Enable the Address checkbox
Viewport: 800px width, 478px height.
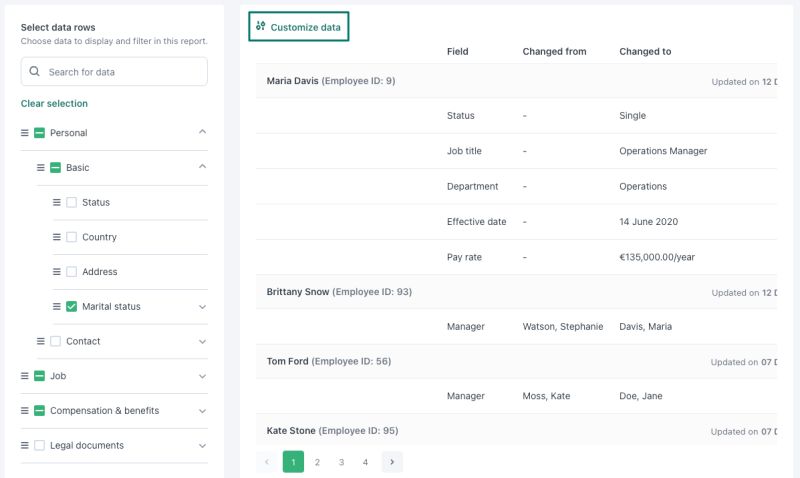[71, 271]
